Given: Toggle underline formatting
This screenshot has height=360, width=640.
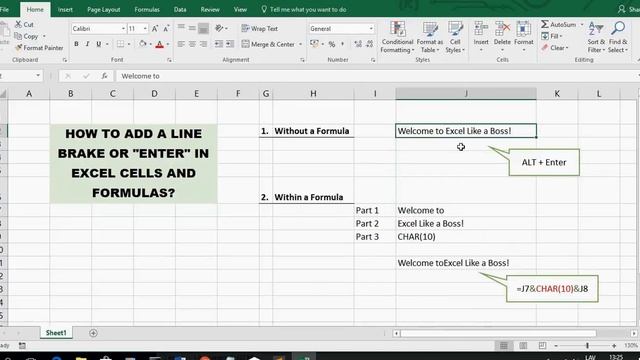Looking at the screenshot, I should pyautogui.click(x=98, y=44).
